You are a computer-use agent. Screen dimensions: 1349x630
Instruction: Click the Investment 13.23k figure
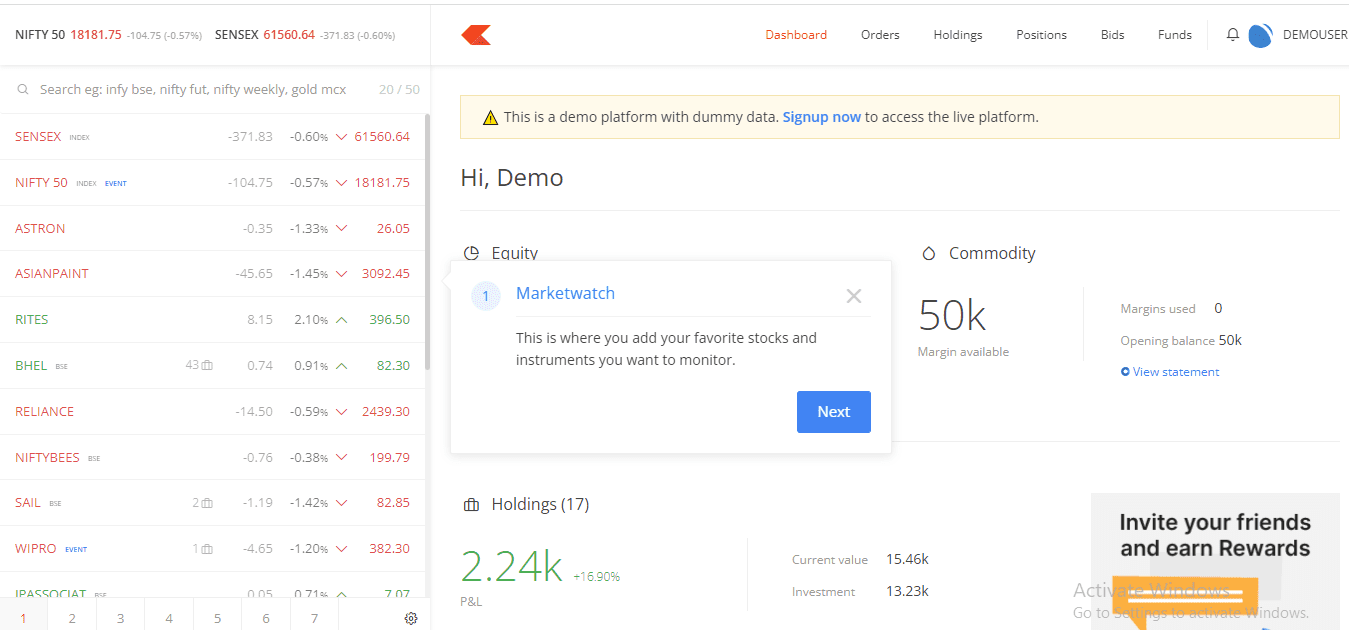click(x=907, y=592)
